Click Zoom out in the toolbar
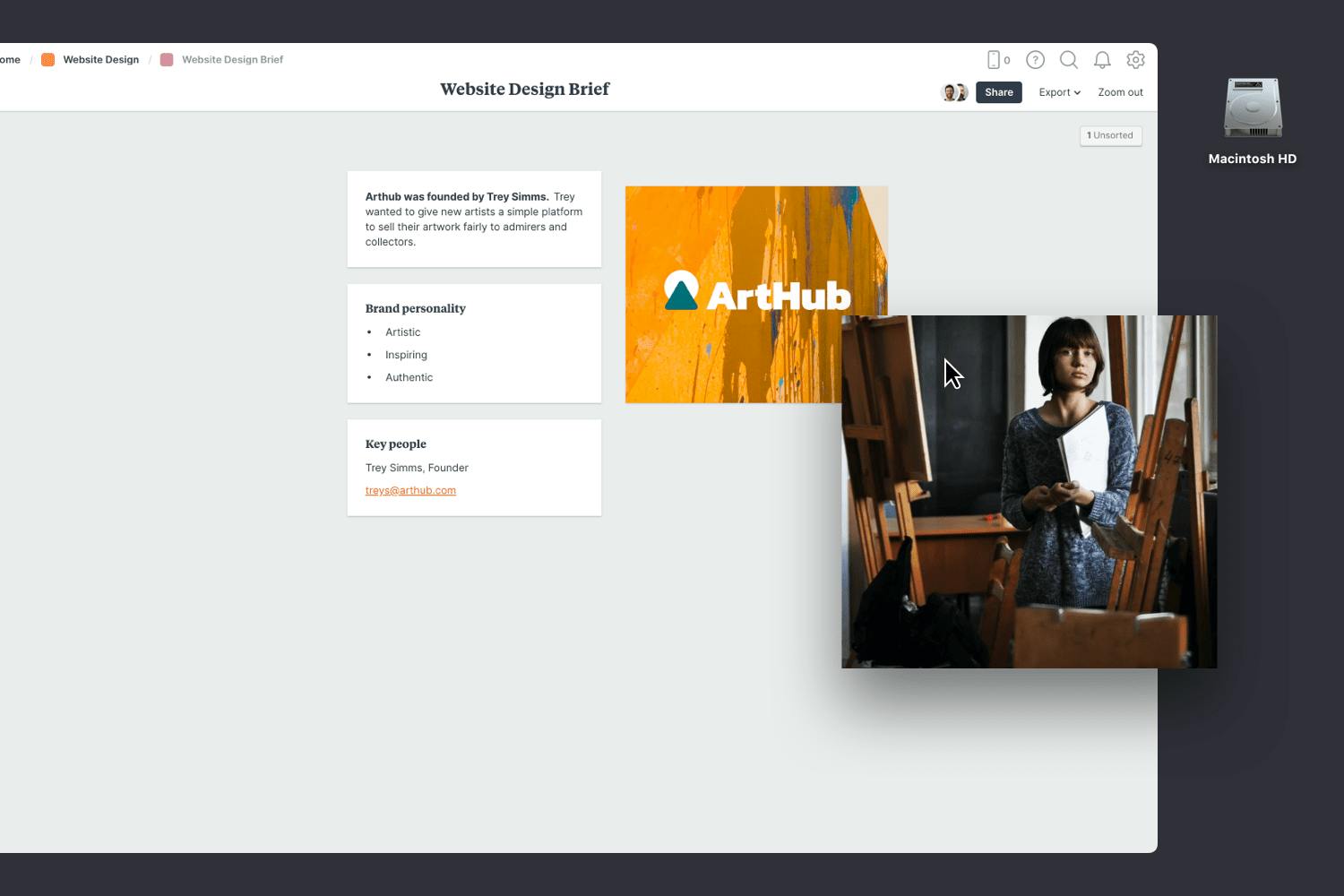Image resolution: width=1344 pixels, height=896 pixels. [1120, 91]
